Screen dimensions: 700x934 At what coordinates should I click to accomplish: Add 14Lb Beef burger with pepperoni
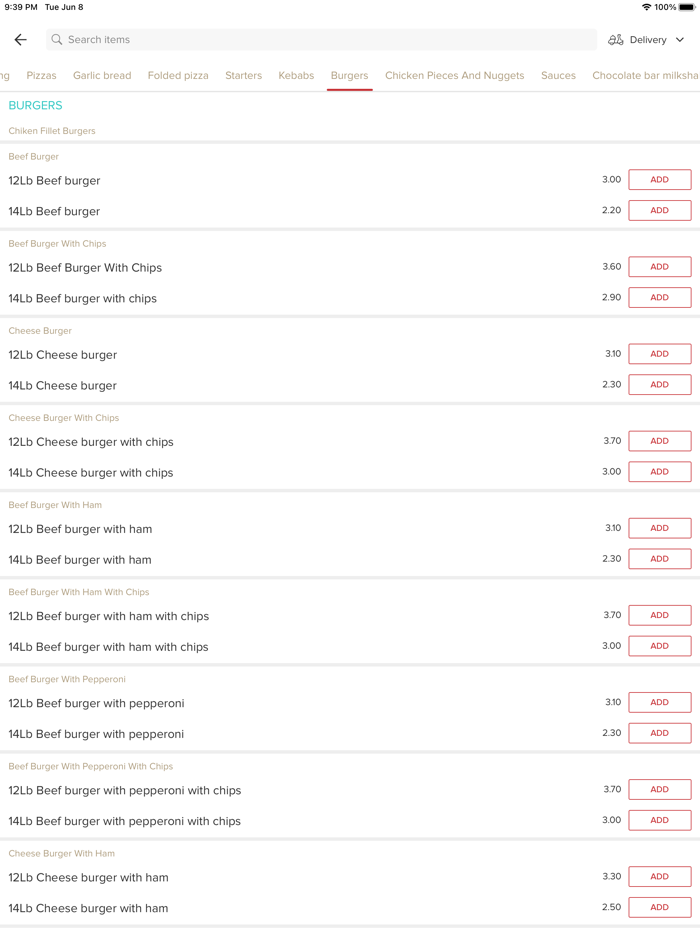point(659,733)
